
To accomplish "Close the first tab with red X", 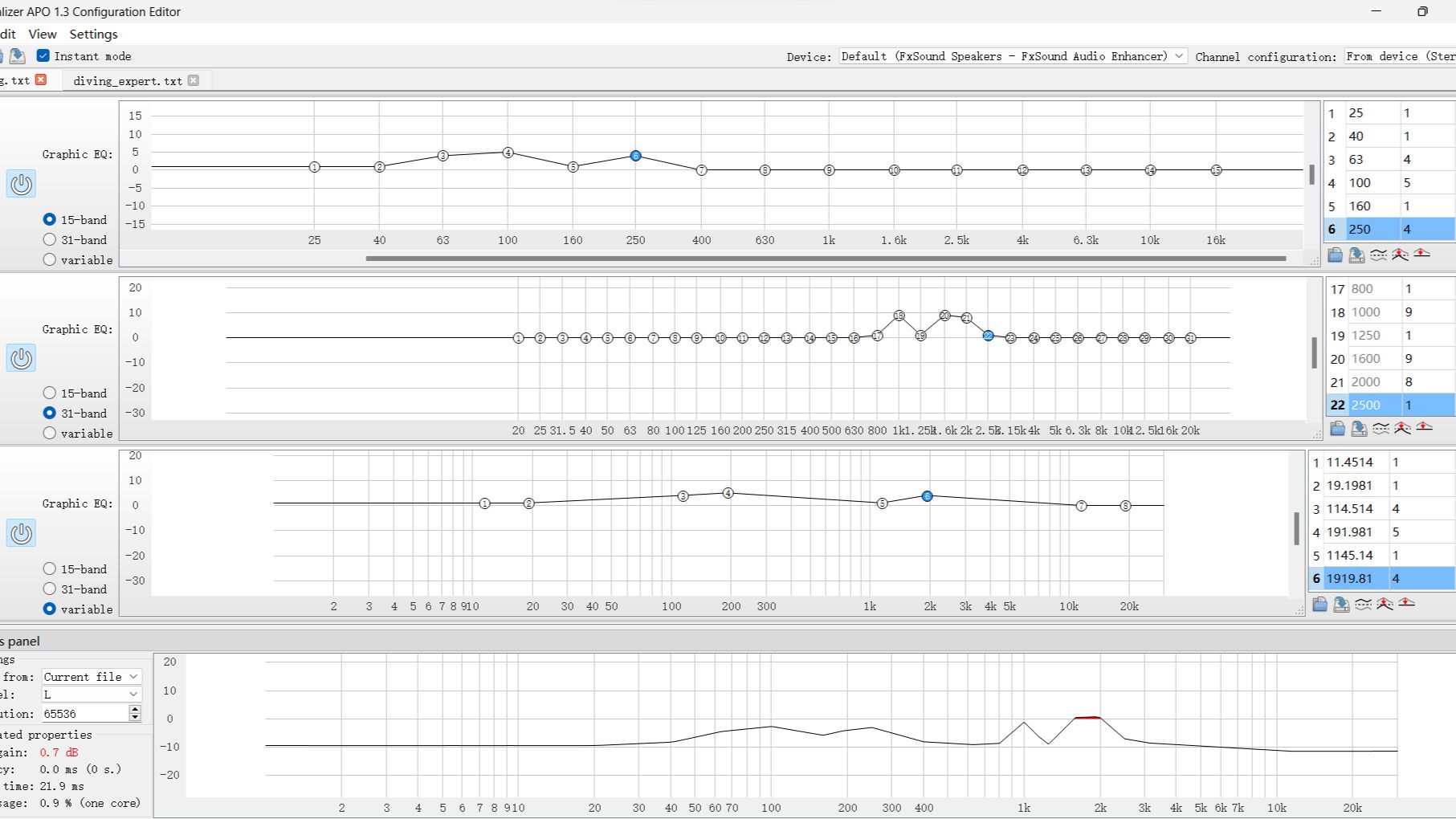I will pos(41,79).
